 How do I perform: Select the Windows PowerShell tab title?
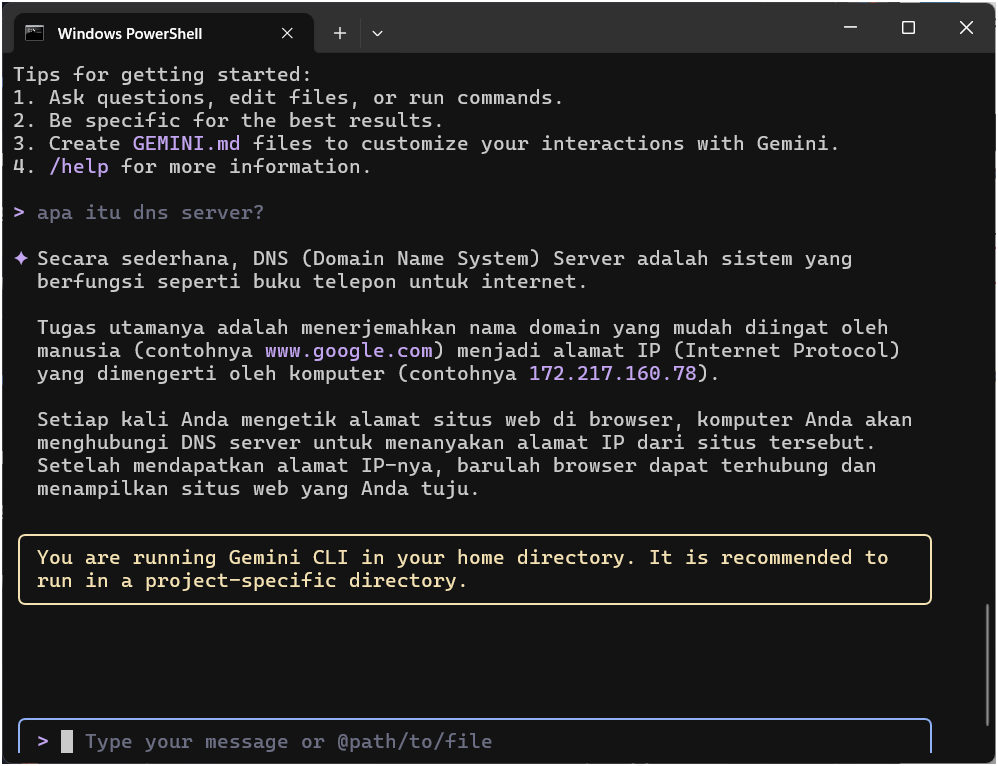pos(130,33)
